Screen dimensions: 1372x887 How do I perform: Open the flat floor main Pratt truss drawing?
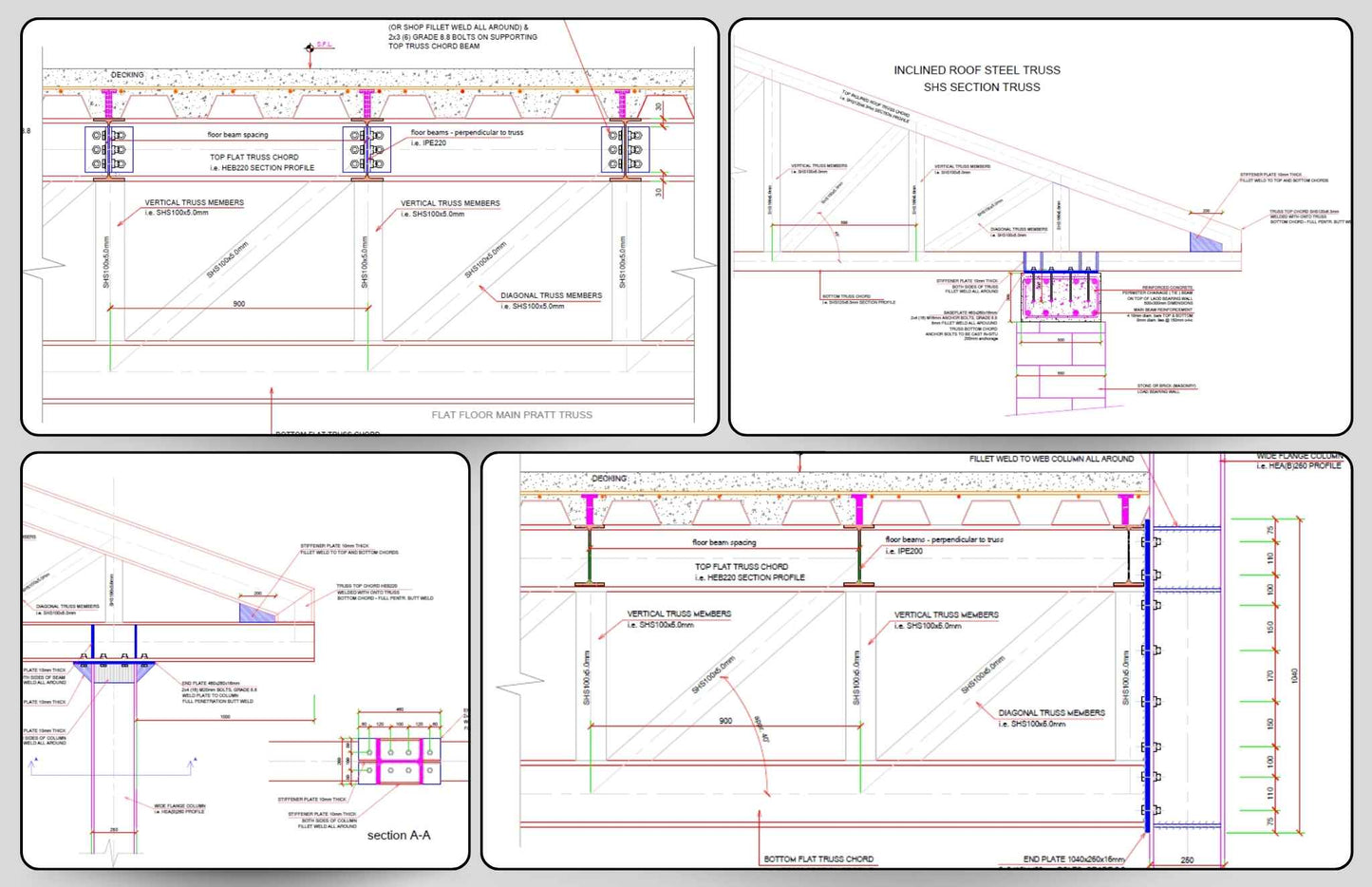pyautogui.click(x=369, y=227)
